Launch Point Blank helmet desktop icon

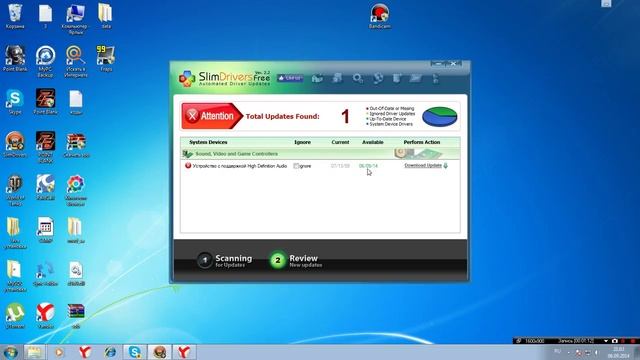tap(15, 58)
